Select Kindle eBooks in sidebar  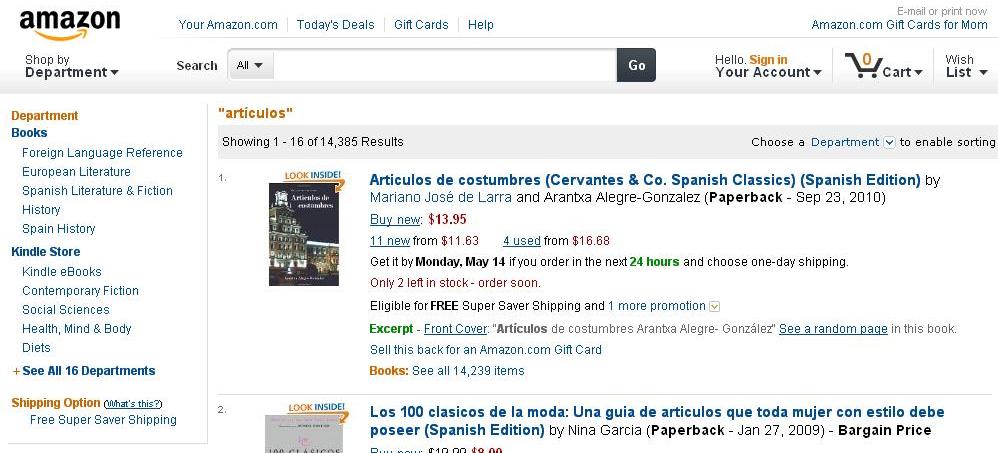coord(61,272)
